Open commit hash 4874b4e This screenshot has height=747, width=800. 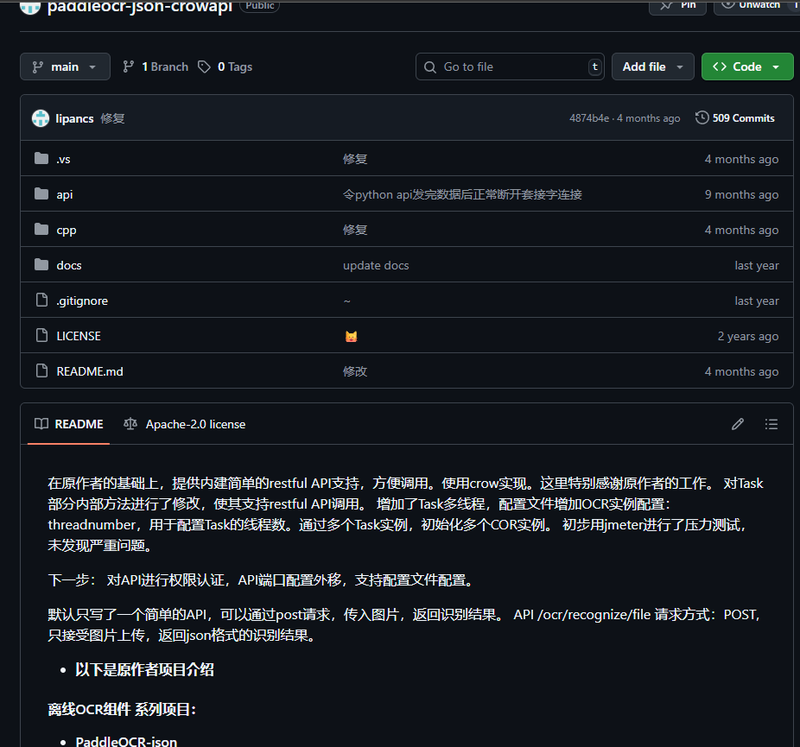pos(589,118)
